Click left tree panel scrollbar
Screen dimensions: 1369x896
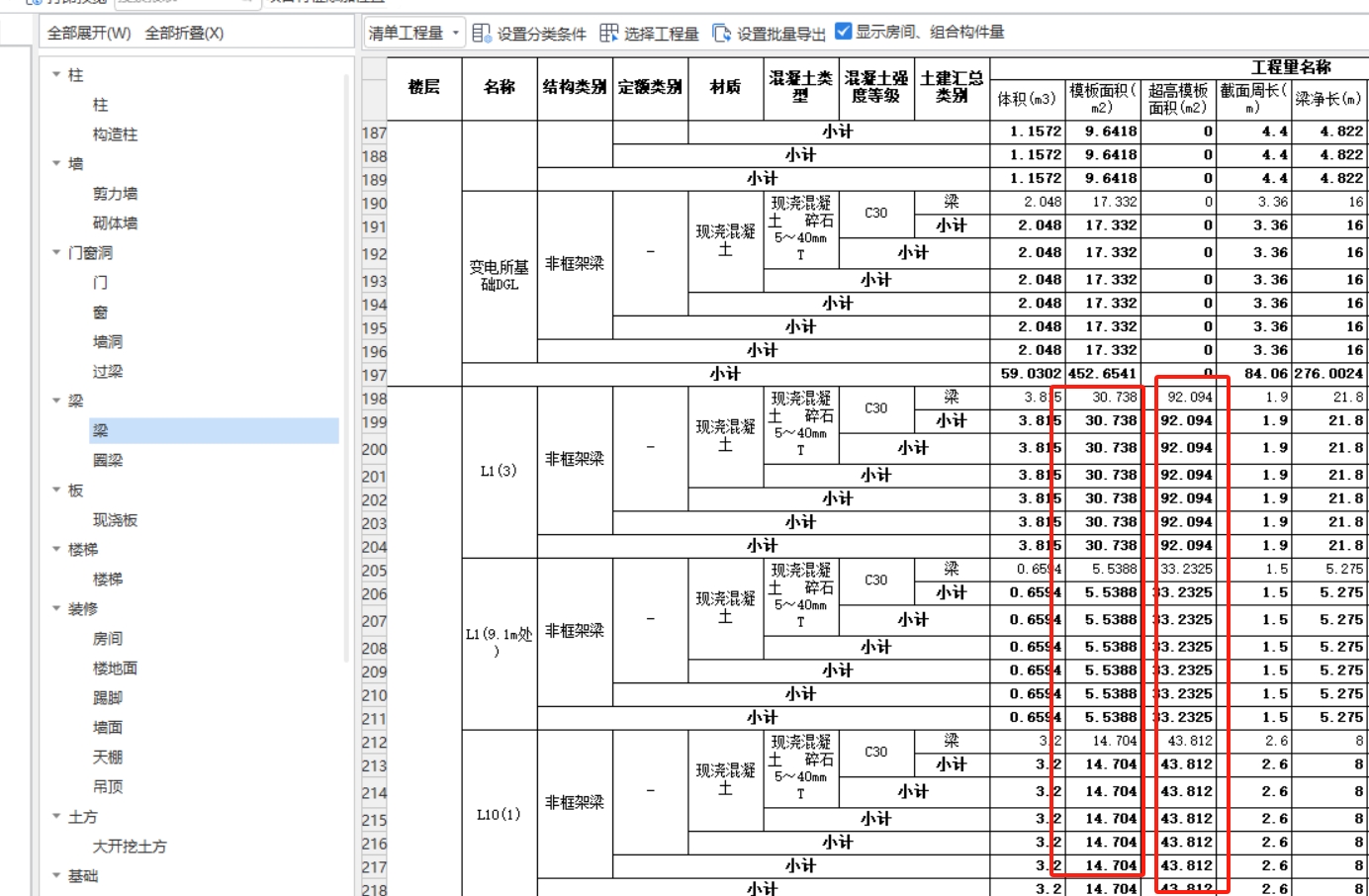pos(347,366)
